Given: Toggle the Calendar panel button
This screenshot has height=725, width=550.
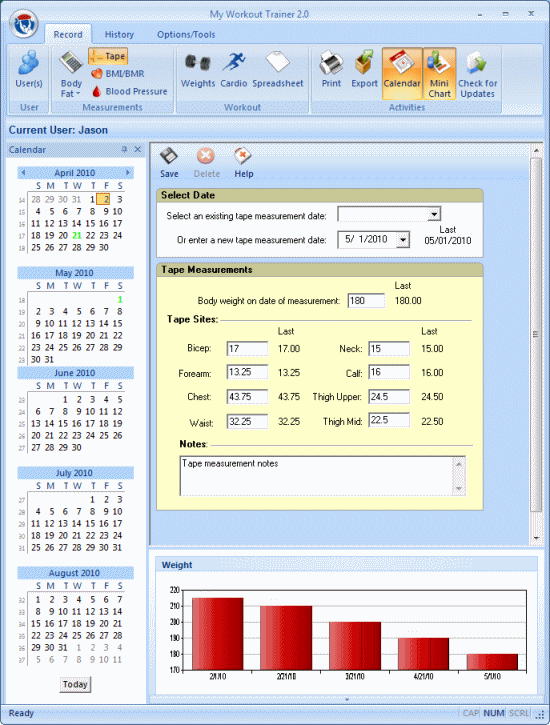Looking at the screenshot, I should [x=402, y=74].
